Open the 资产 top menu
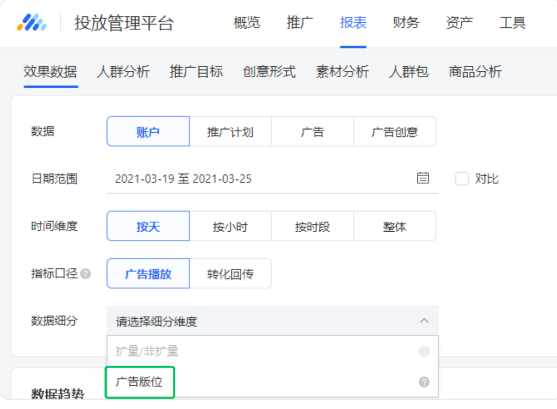 pos(459,23)
